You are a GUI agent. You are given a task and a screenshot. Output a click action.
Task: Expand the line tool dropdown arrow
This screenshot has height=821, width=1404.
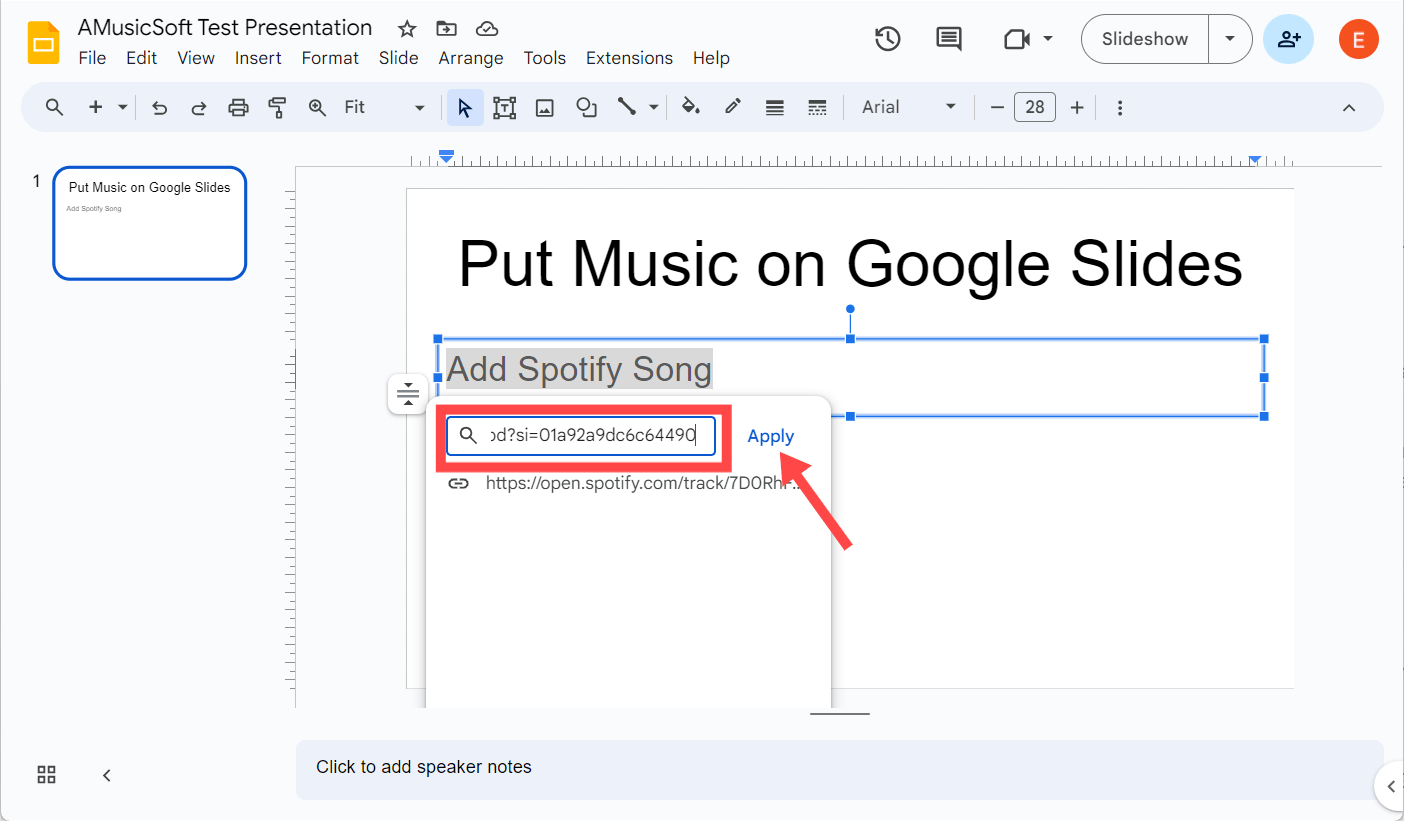click(x=654, y=107)
